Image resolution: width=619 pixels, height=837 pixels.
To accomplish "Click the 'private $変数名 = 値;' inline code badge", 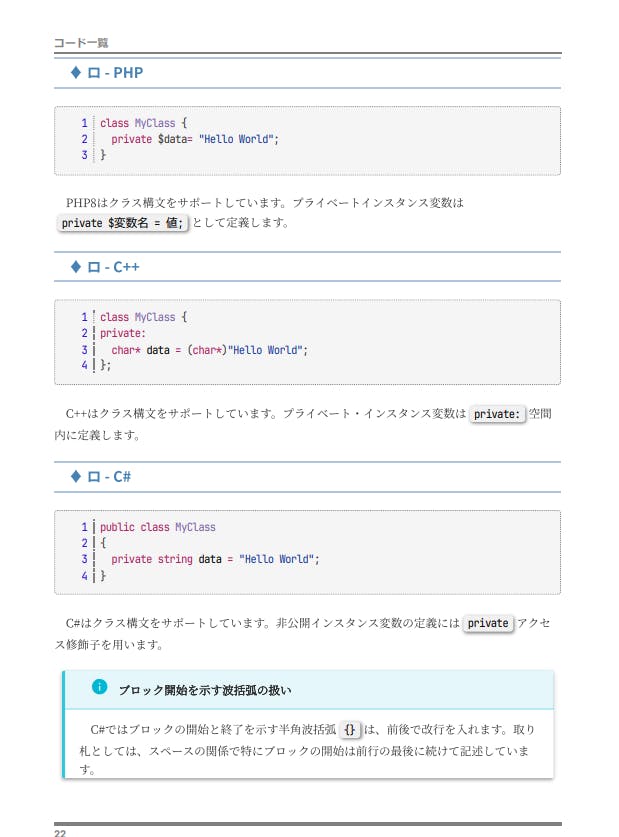I will (x=123, y=223).
